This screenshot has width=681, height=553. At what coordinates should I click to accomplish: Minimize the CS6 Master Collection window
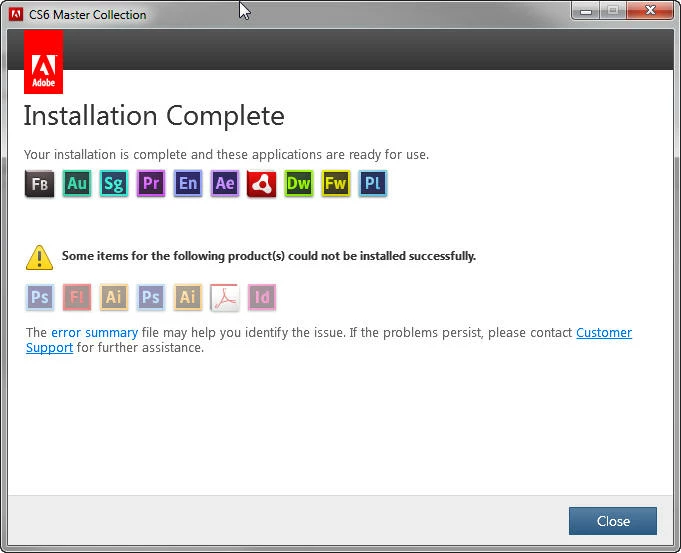click(585, 11)
